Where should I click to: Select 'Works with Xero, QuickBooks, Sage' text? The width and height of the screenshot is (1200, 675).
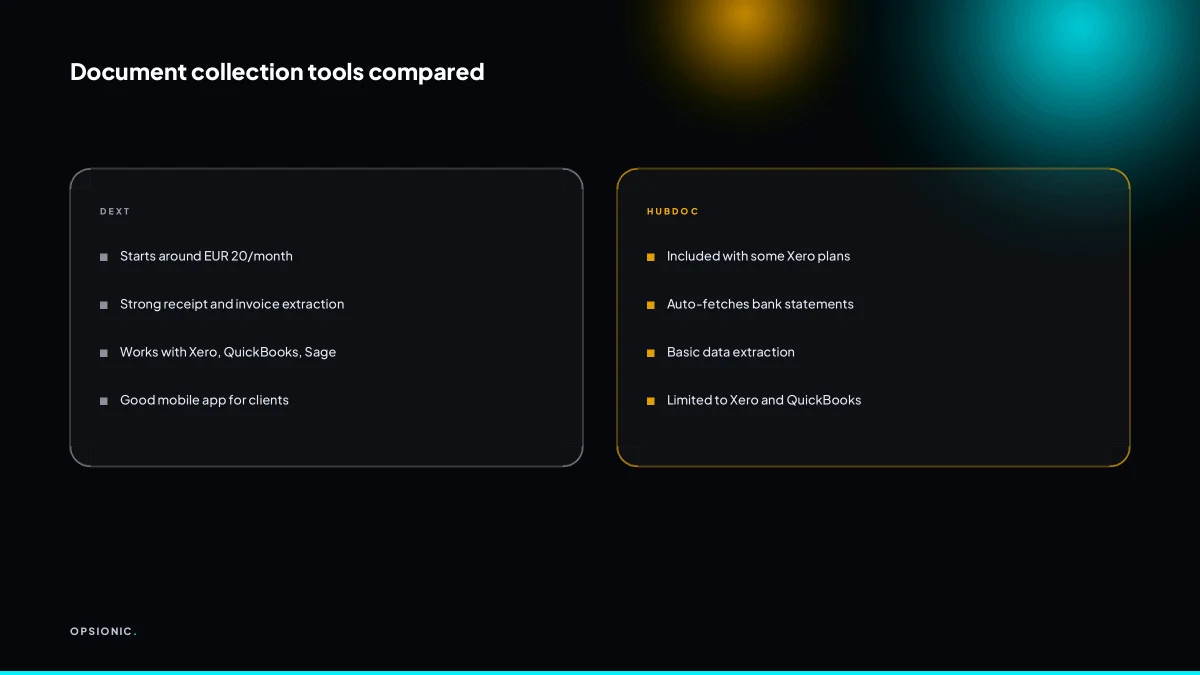pyautogui.click(x=228, y=352)
